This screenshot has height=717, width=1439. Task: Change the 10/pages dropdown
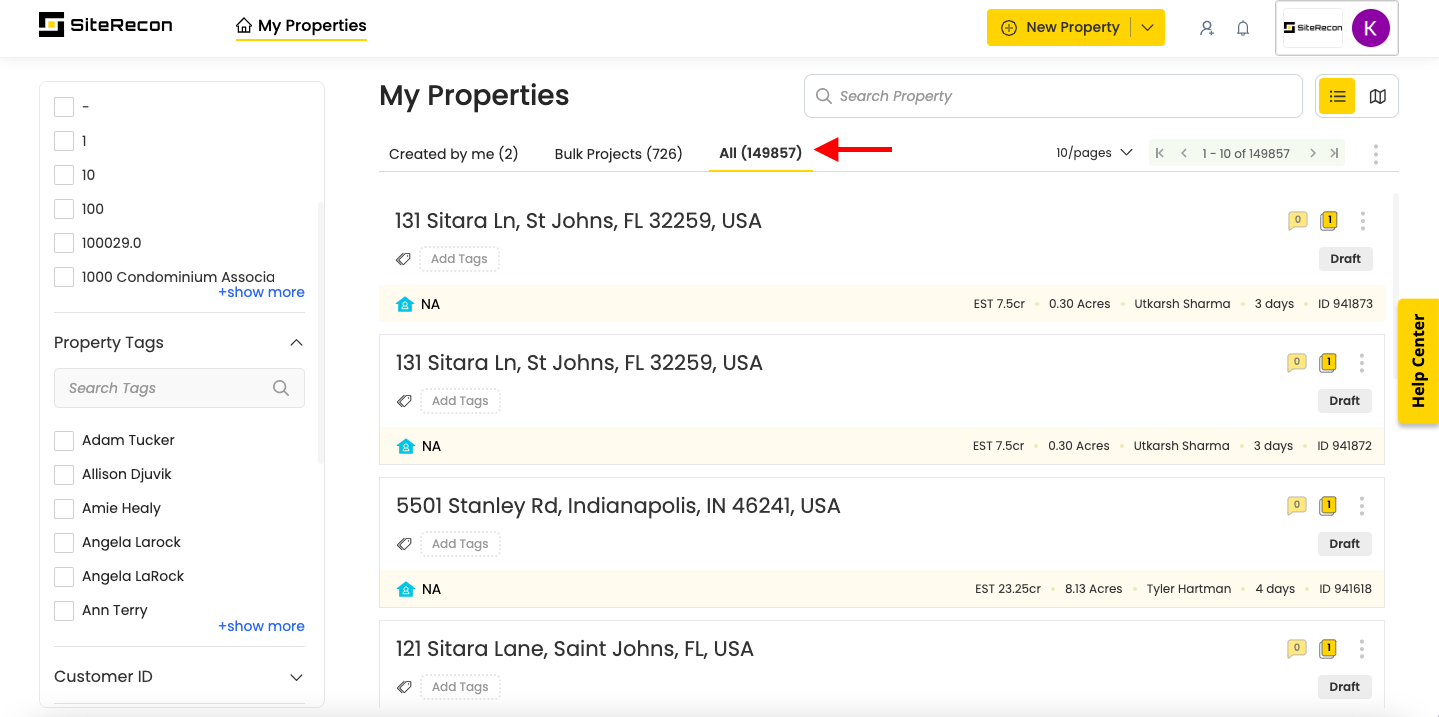1094,153
